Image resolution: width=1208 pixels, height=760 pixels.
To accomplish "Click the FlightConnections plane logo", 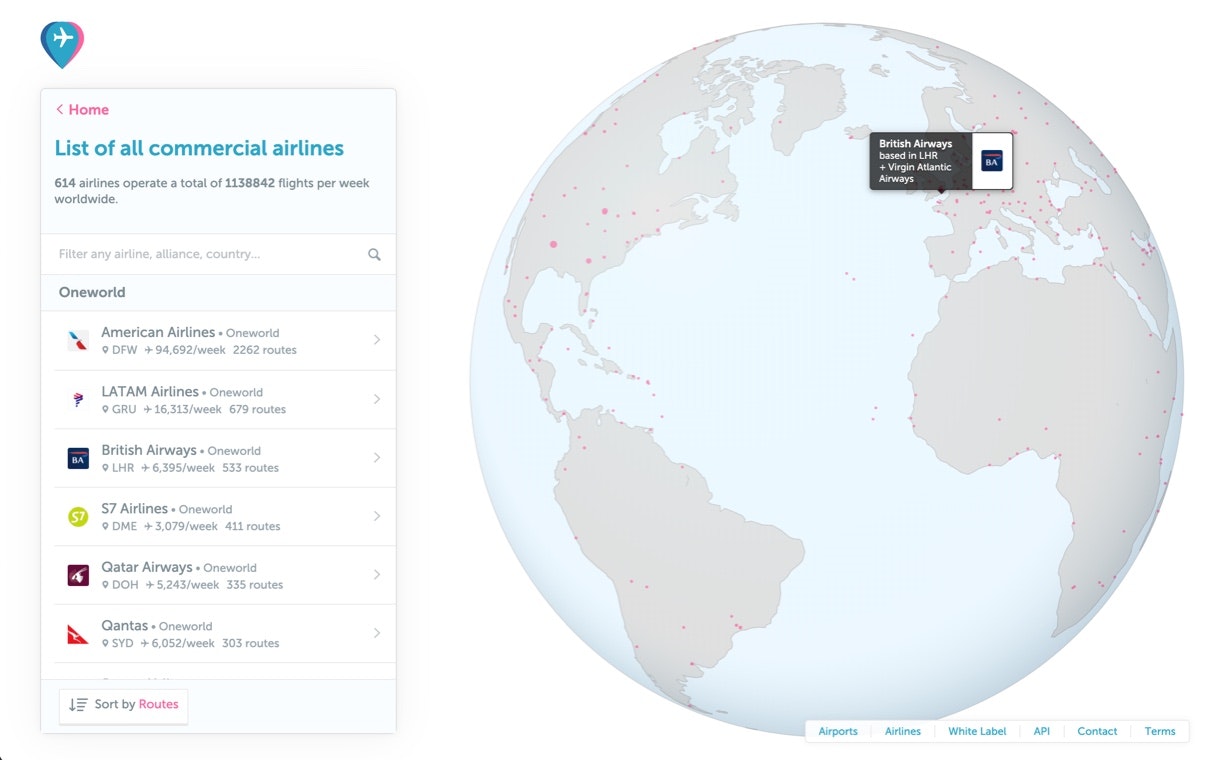I will tap(62, 44).
